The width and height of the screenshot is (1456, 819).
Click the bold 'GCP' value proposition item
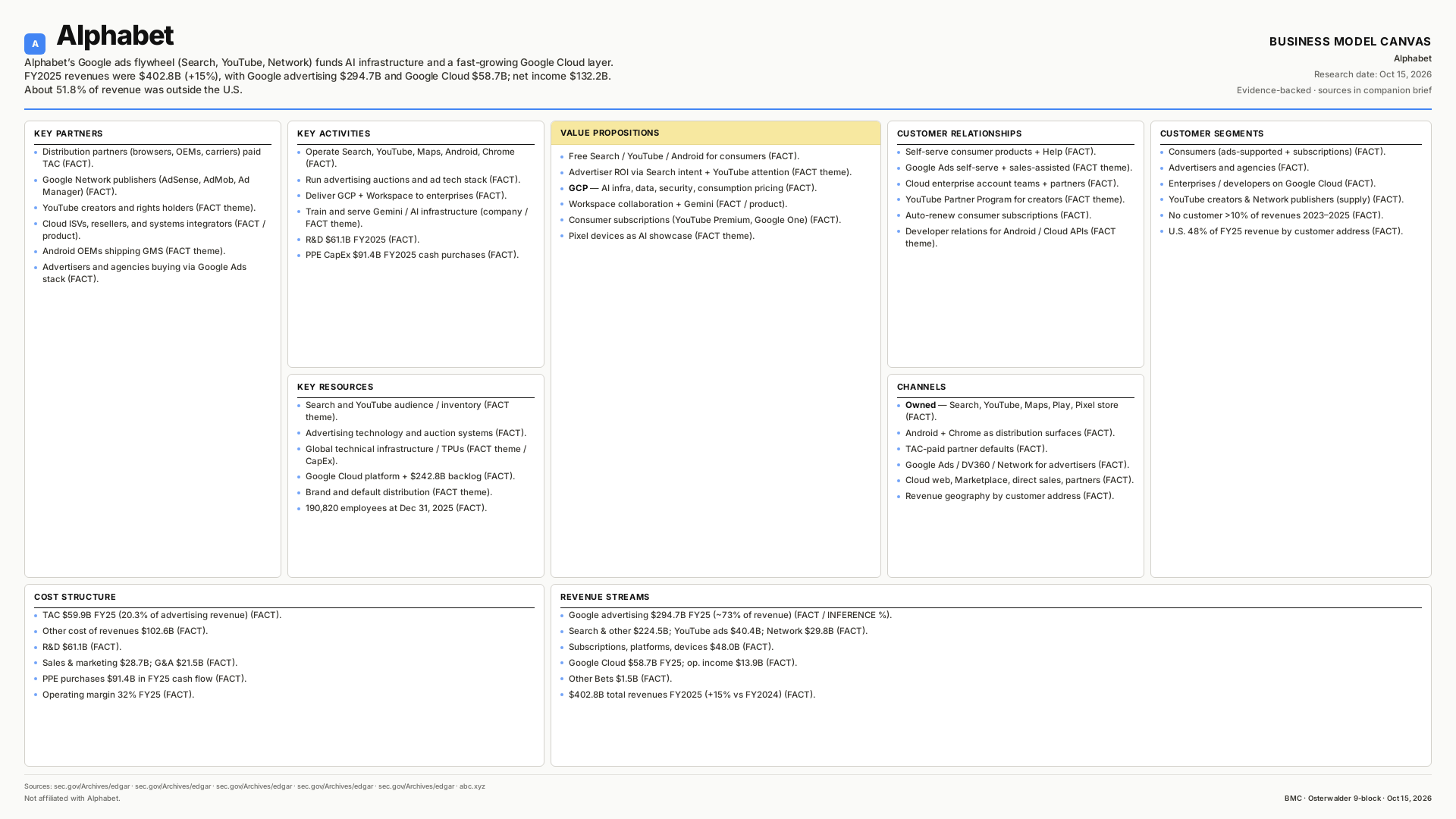tap(692, 188)
